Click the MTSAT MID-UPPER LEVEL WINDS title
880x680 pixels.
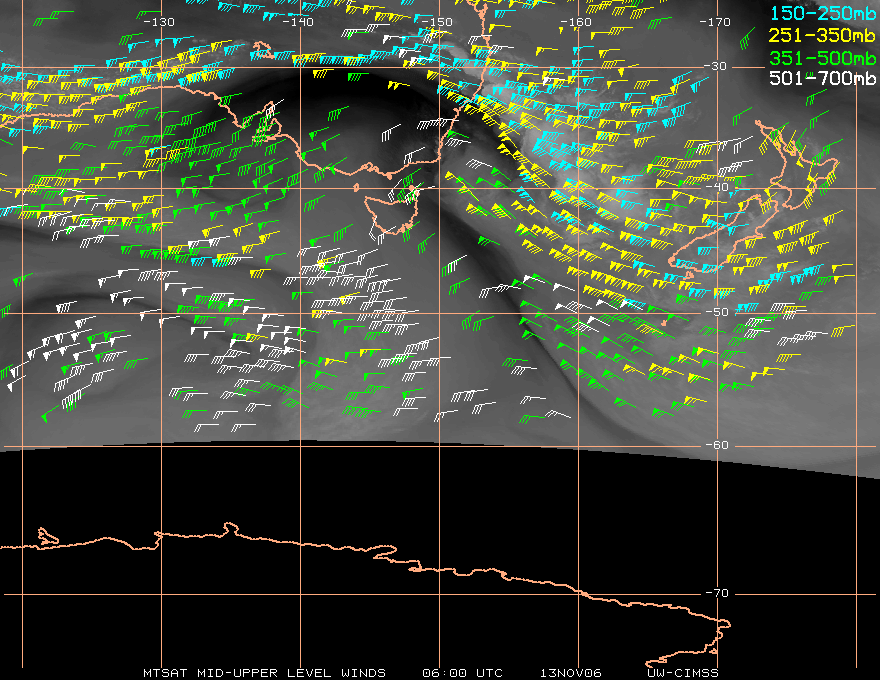click(264, 673)
